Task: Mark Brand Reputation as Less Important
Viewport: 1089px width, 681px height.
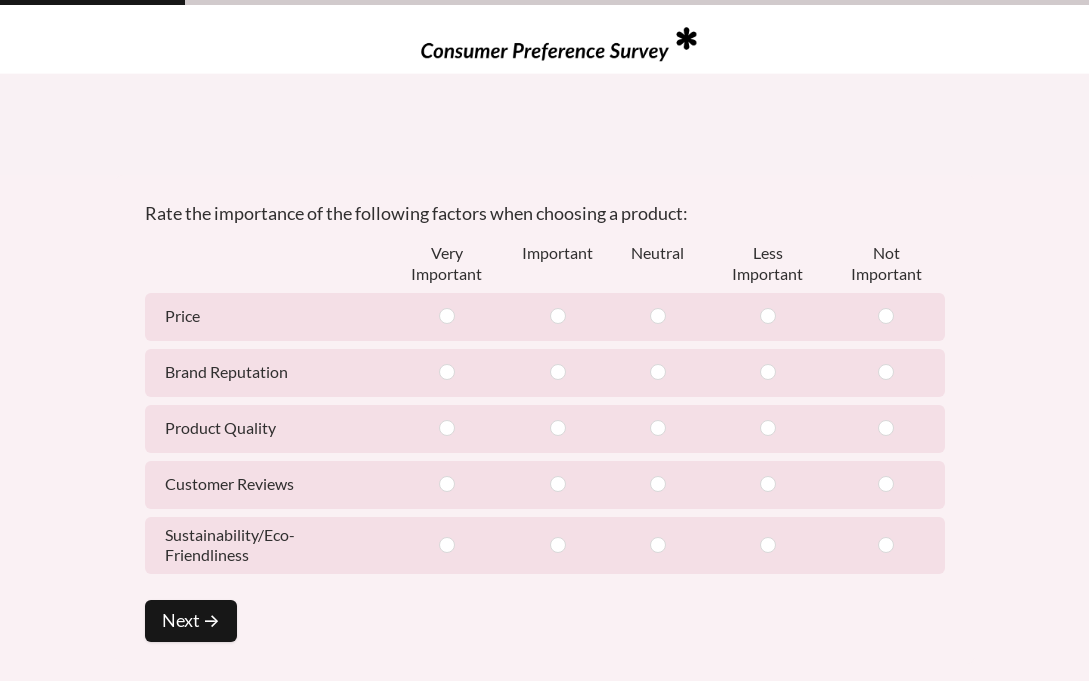Action: click(768, 372)
